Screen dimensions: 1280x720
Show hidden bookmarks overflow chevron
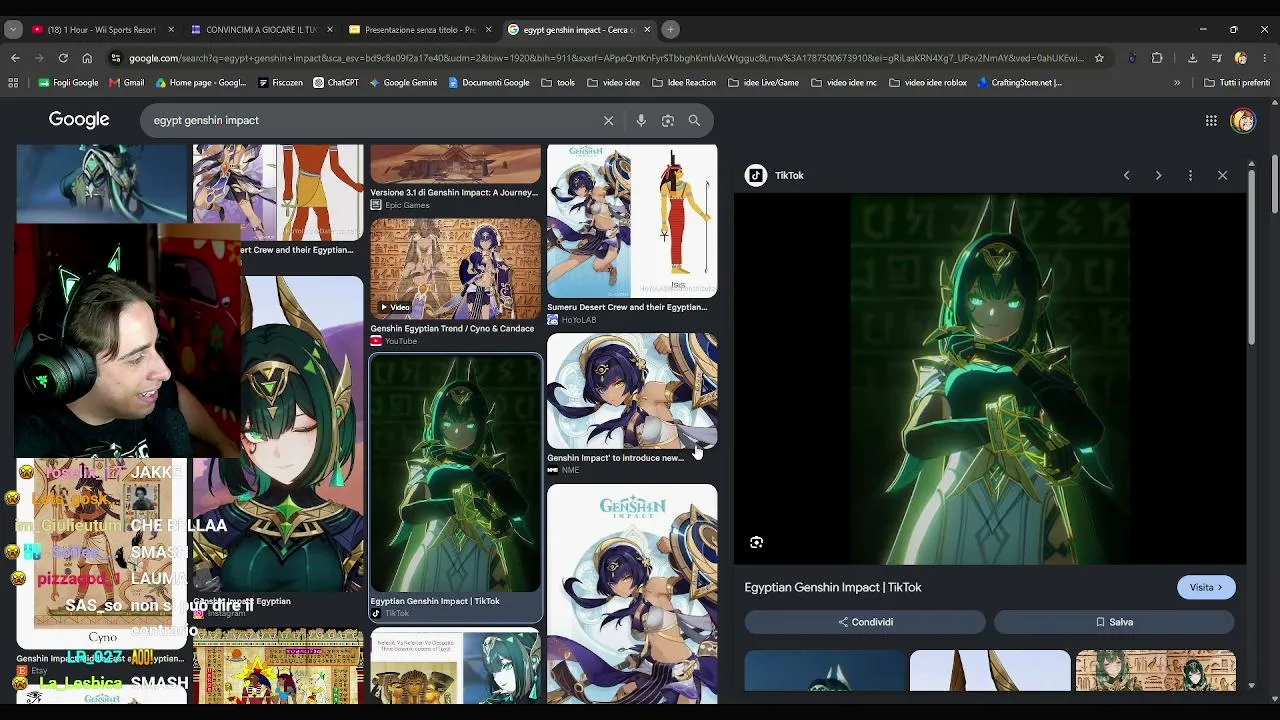(1177, 83)
